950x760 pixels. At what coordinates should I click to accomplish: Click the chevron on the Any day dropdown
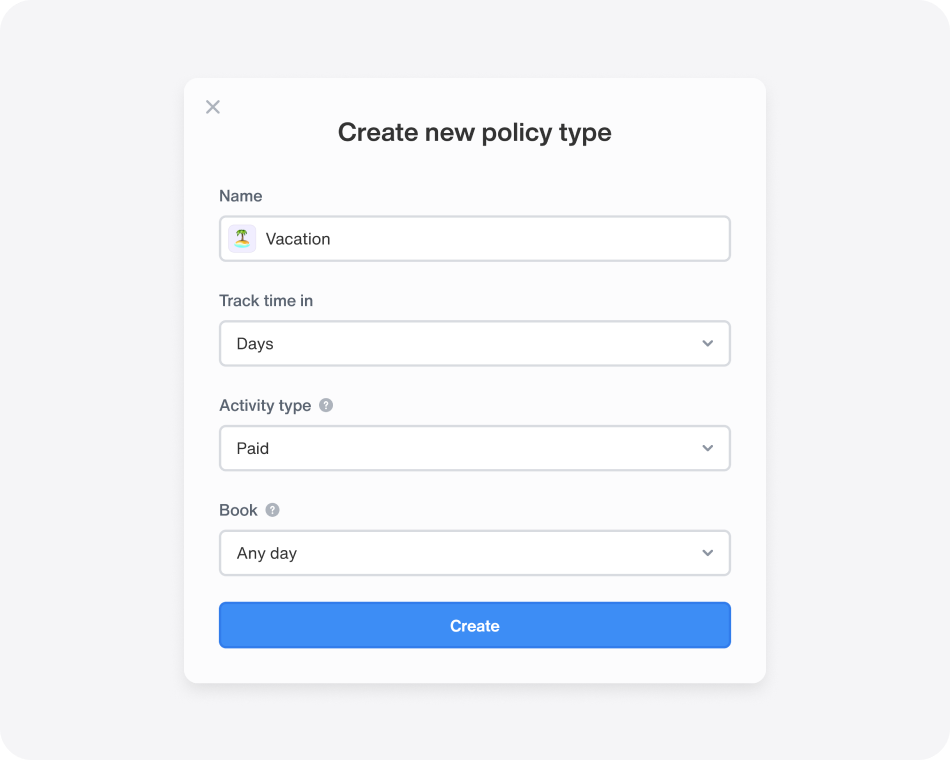[x=708, y=553]
